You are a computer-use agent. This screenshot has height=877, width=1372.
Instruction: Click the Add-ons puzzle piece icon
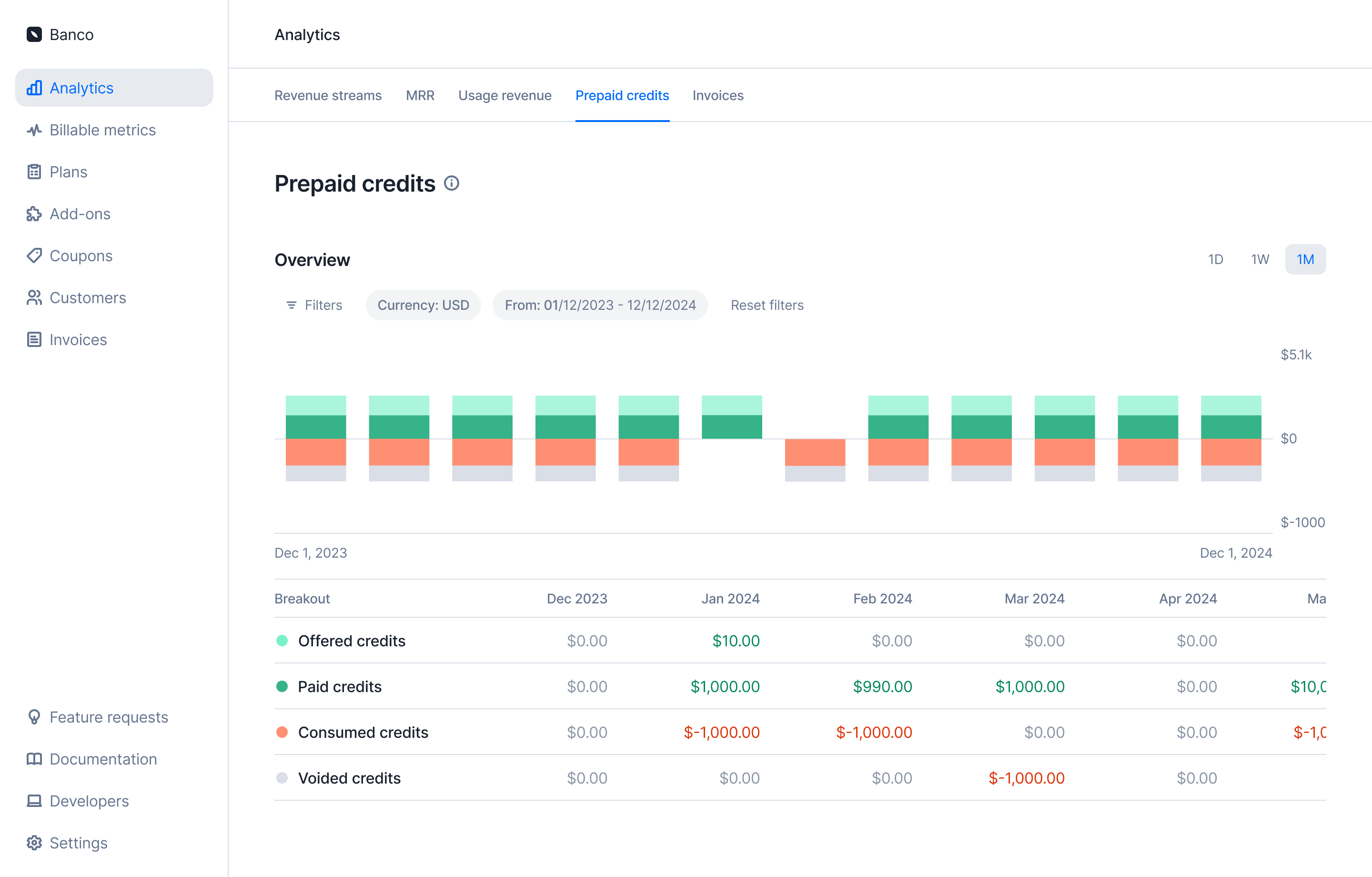point(34,214)
